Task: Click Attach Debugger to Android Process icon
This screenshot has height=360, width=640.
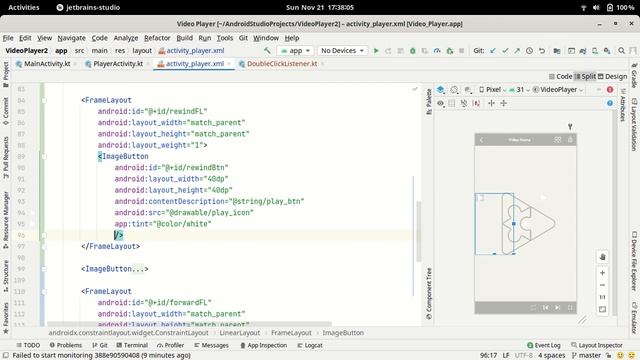Action: coord(449,51)
